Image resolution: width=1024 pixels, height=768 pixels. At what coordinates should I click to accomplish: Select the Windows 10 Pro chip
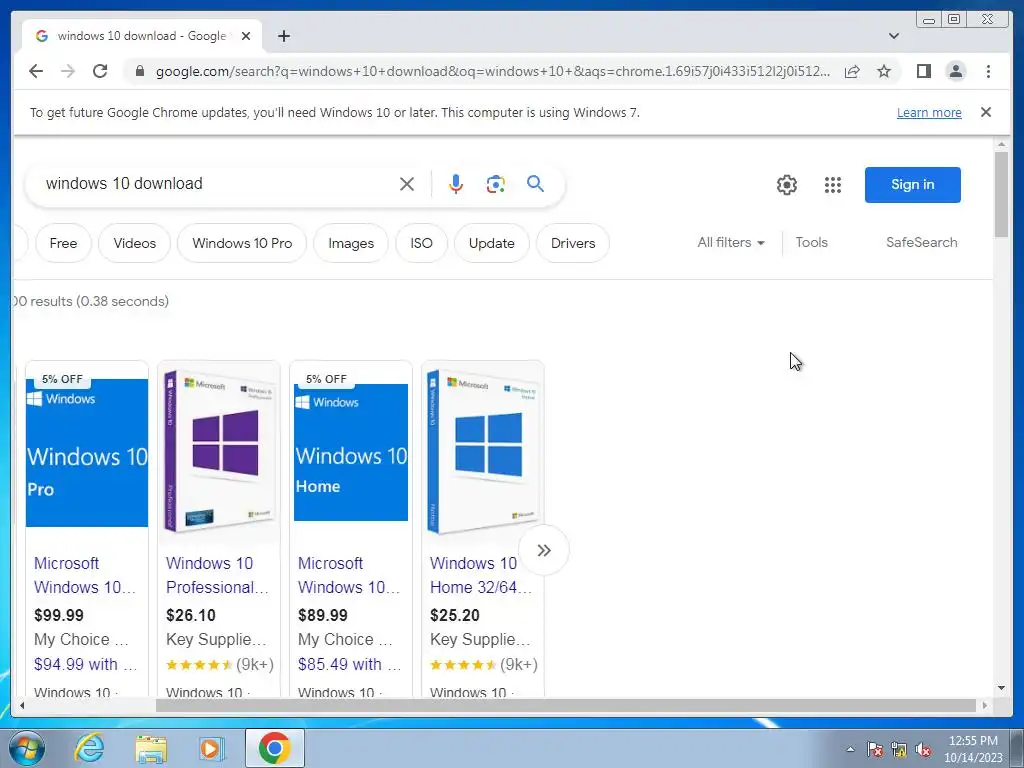[242, 243]
